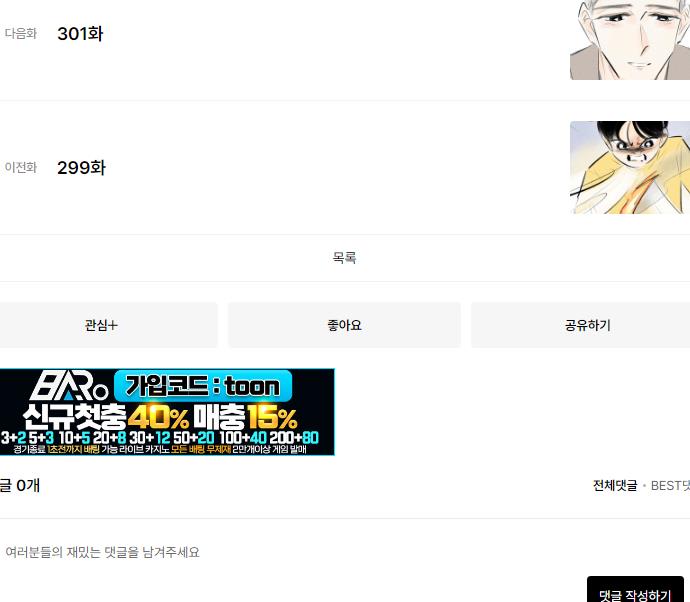690x602 pixels.
Task: Click the comment count 0개 heading
Action: pyautogui.click(x=20, y=486)
